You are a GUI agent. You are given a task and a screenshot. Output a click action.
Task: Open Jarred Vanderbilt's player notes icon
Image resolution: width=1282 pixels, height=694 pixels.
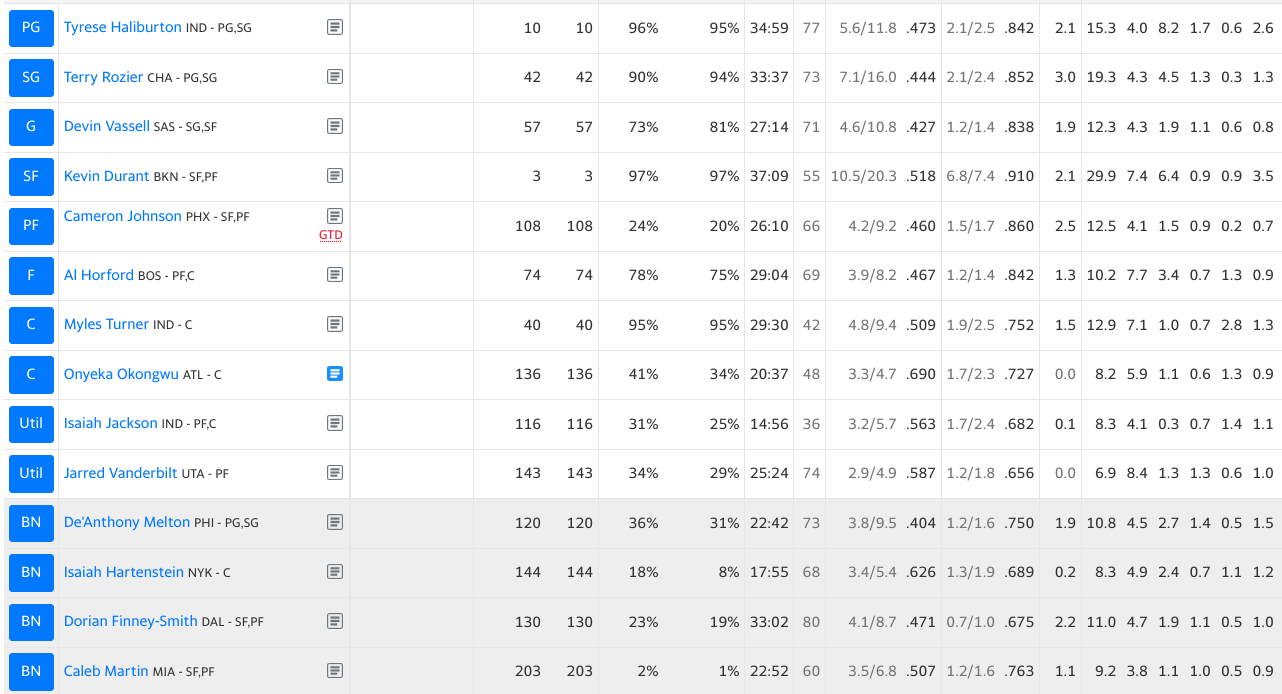[x=335, y=473]
